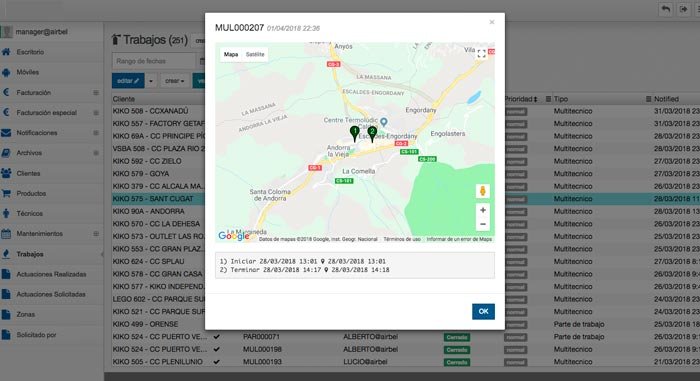This screenshot has height=381, width=700.
Task: Click PAR000071 job code cell
Action: (x=261, y=337)
